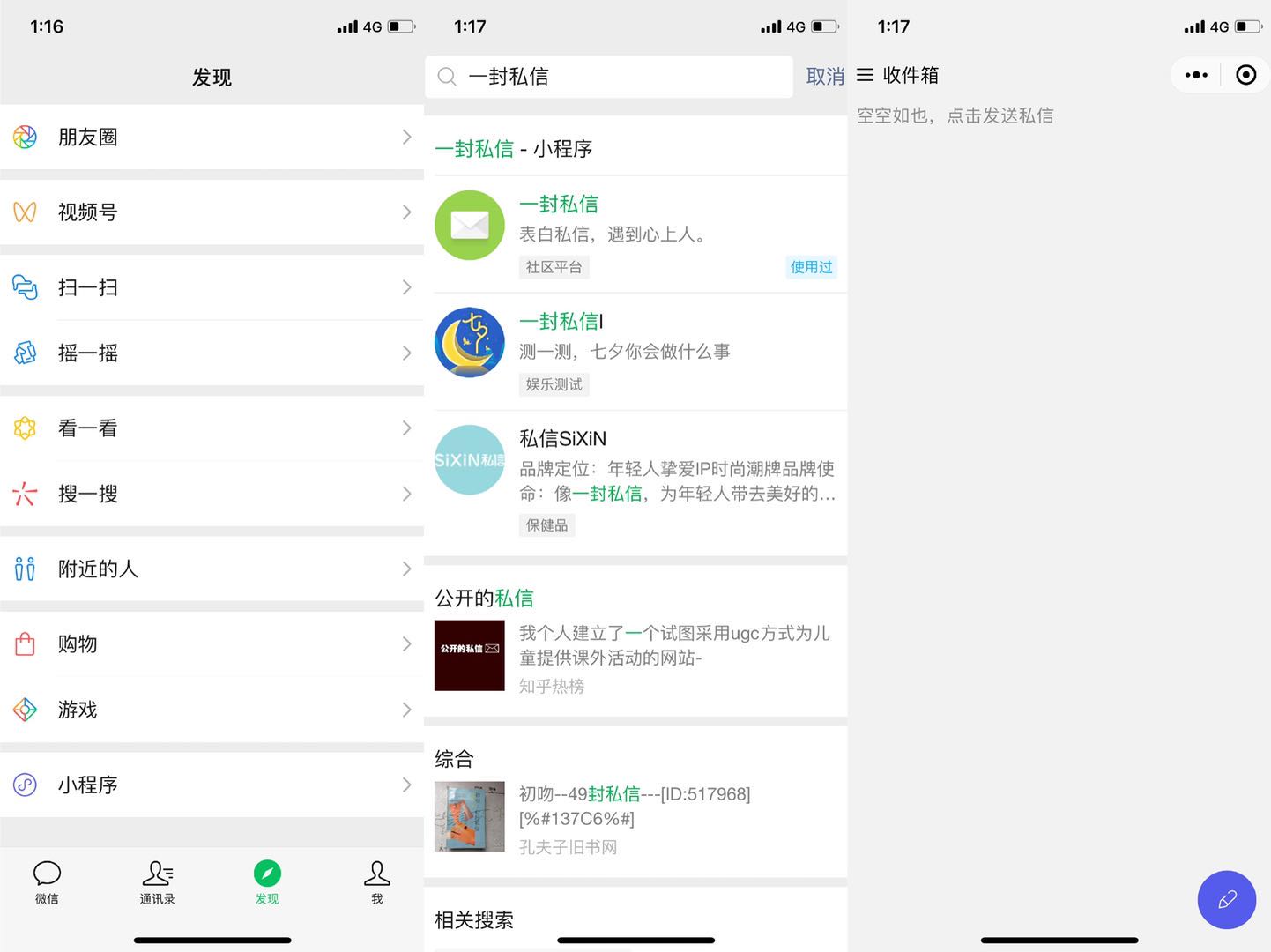The height and width of the screenshot is (952, 1271).
Task: Tap 取消 to cancel the search
Action: [x=825, y=77]
